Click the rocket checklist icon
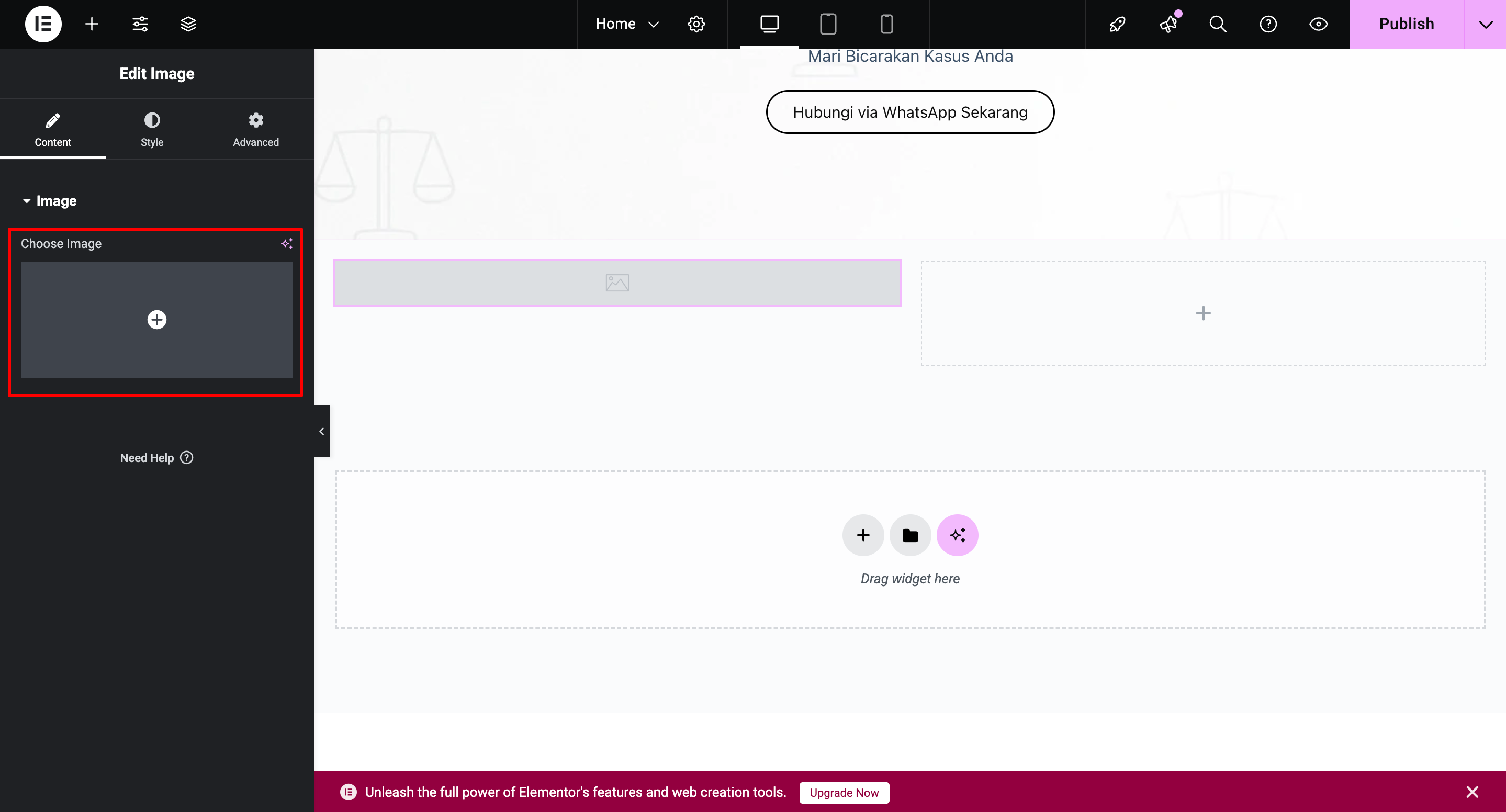This screenshot has height=812, width=1506. click(x=1117, y=24)
